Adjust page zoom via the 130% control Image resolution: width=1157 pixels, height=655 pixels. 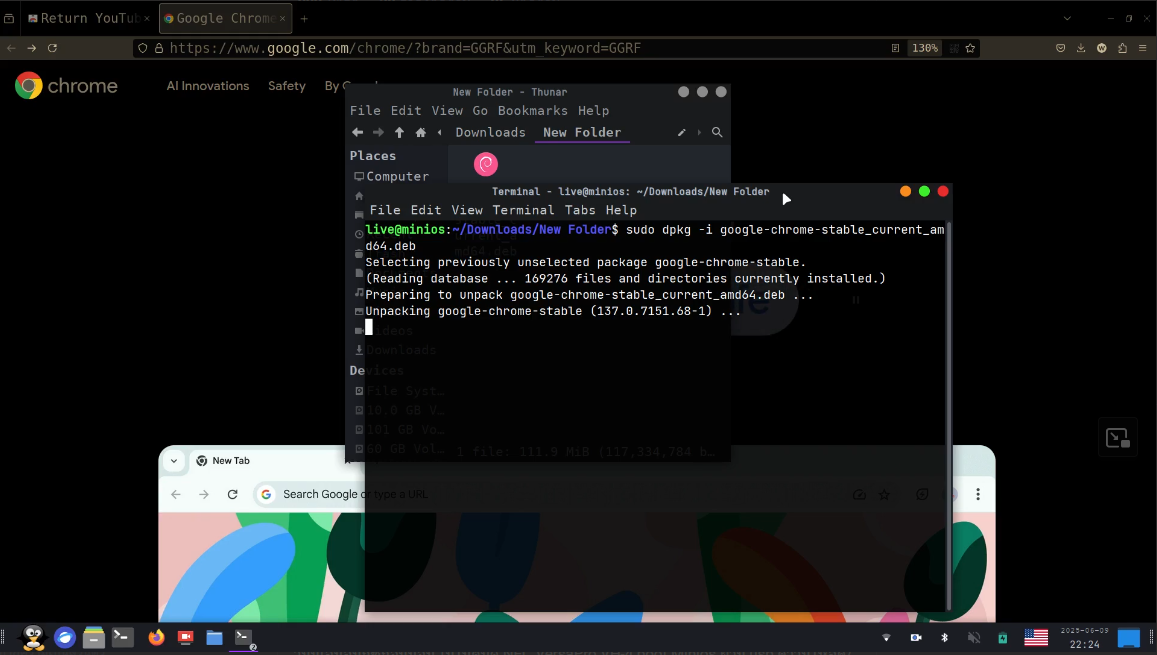pos(925,47)
